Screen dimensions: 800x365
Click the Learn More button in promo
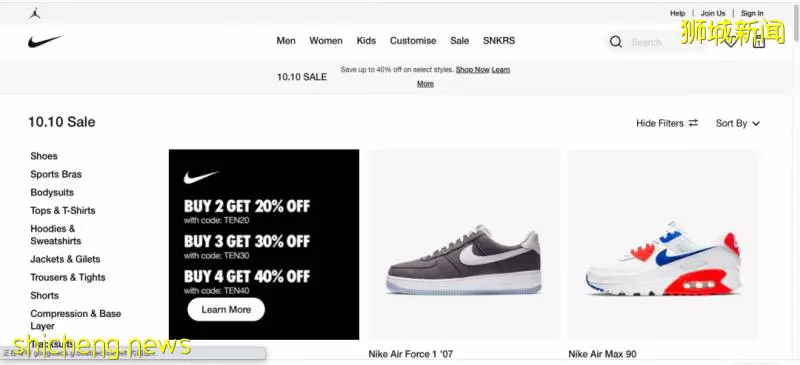coord(226,309)
